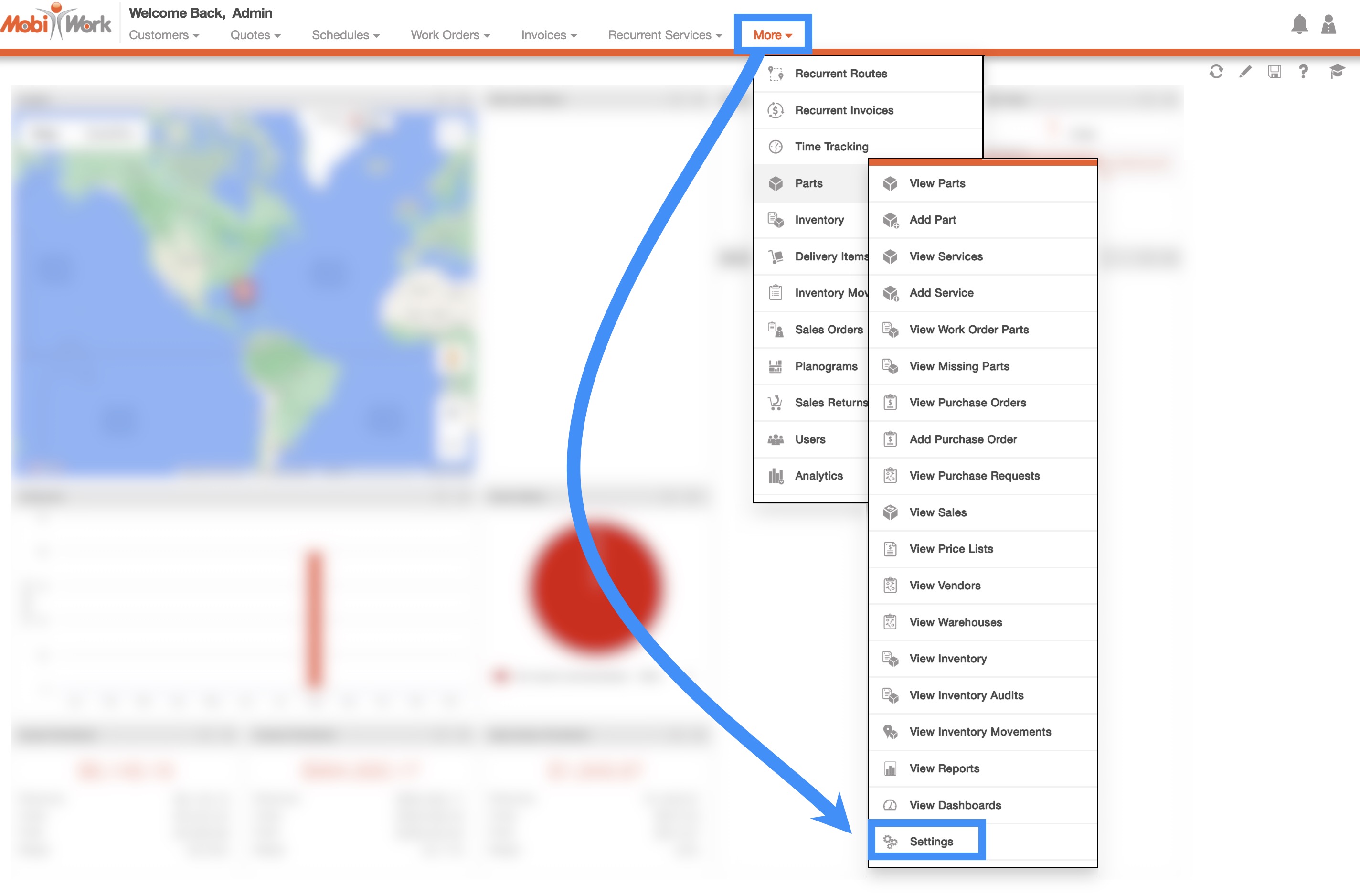Click the notification bell icon
The height and width of the screenshot is (896, 1360).
(1299, 24)
